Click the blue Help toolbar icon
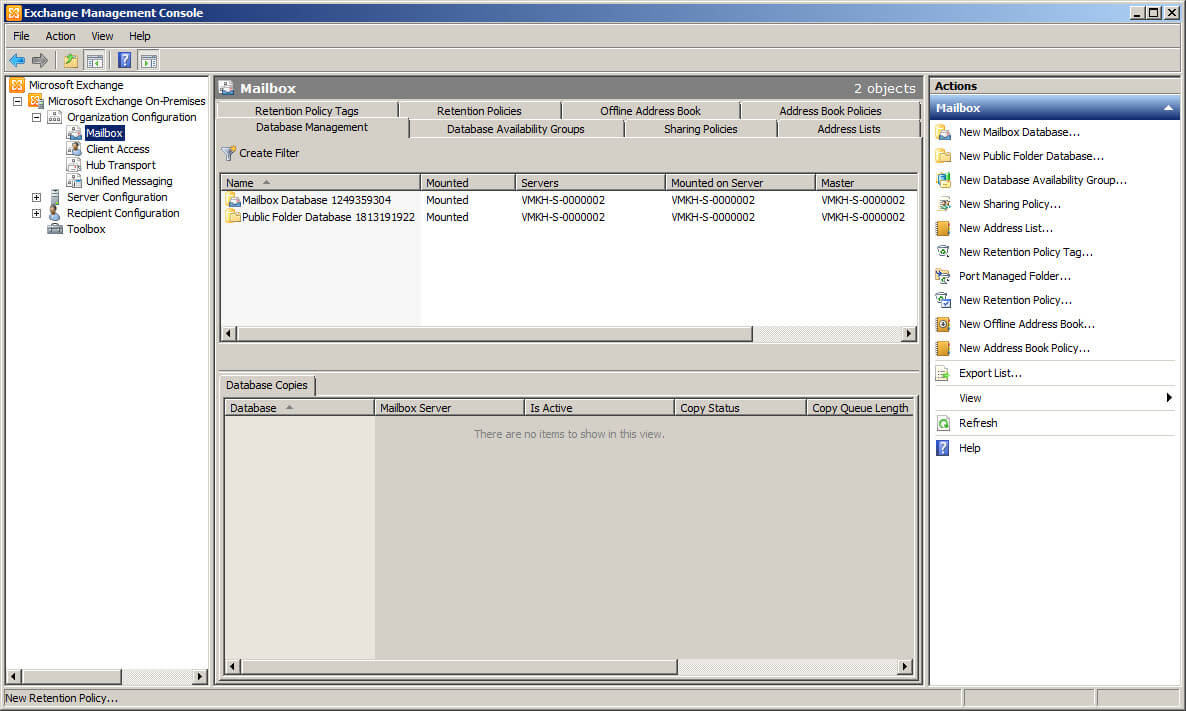The height and width of the screenshot is (711, 1186). click(125, 61)
